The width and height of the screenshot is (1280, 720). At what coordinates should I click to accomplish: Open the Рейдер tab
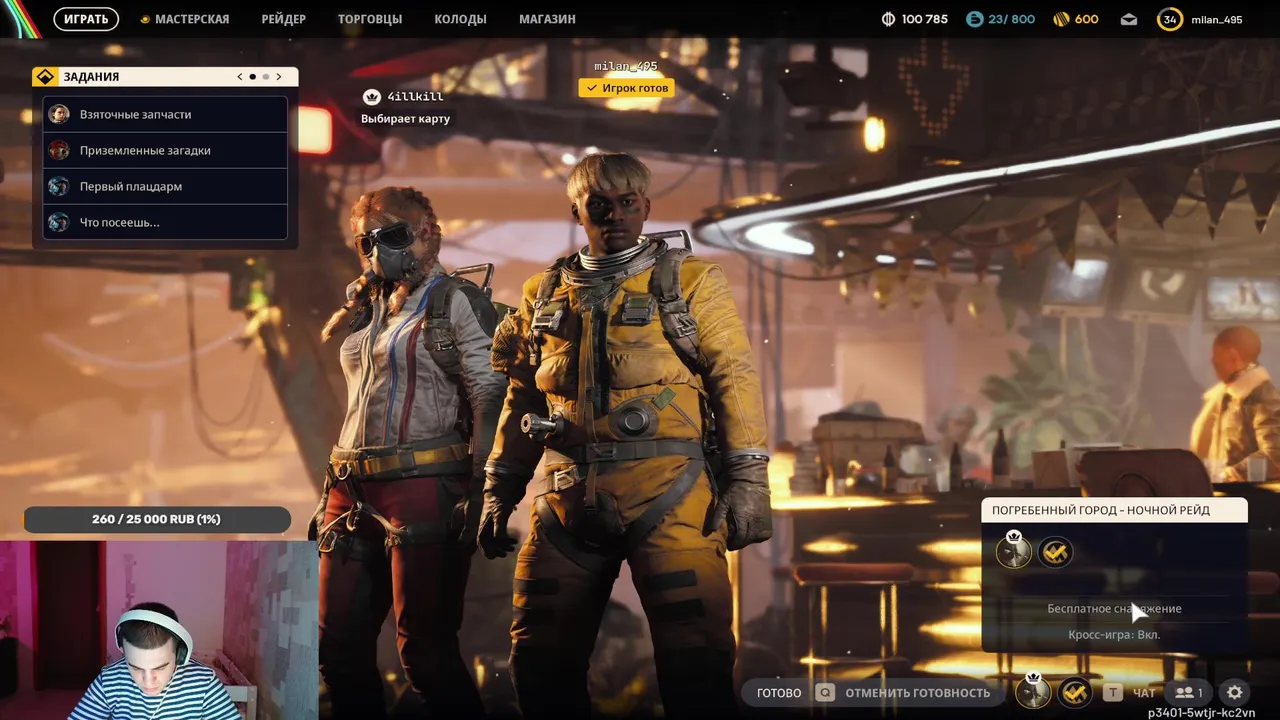[283, 19]
